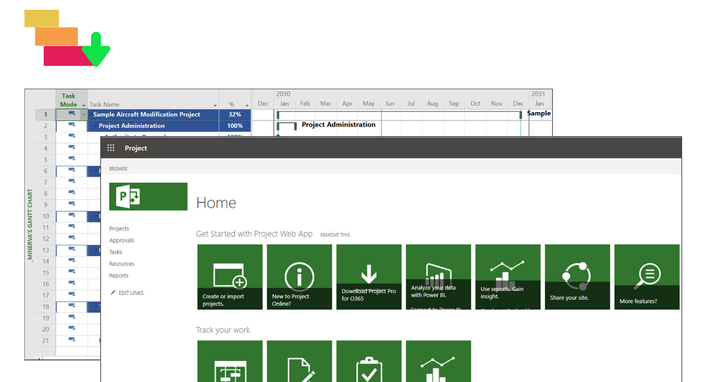The image size is (705, 382).
Task: Click the 2030 year header in timescale
Action: coord(283,94)
